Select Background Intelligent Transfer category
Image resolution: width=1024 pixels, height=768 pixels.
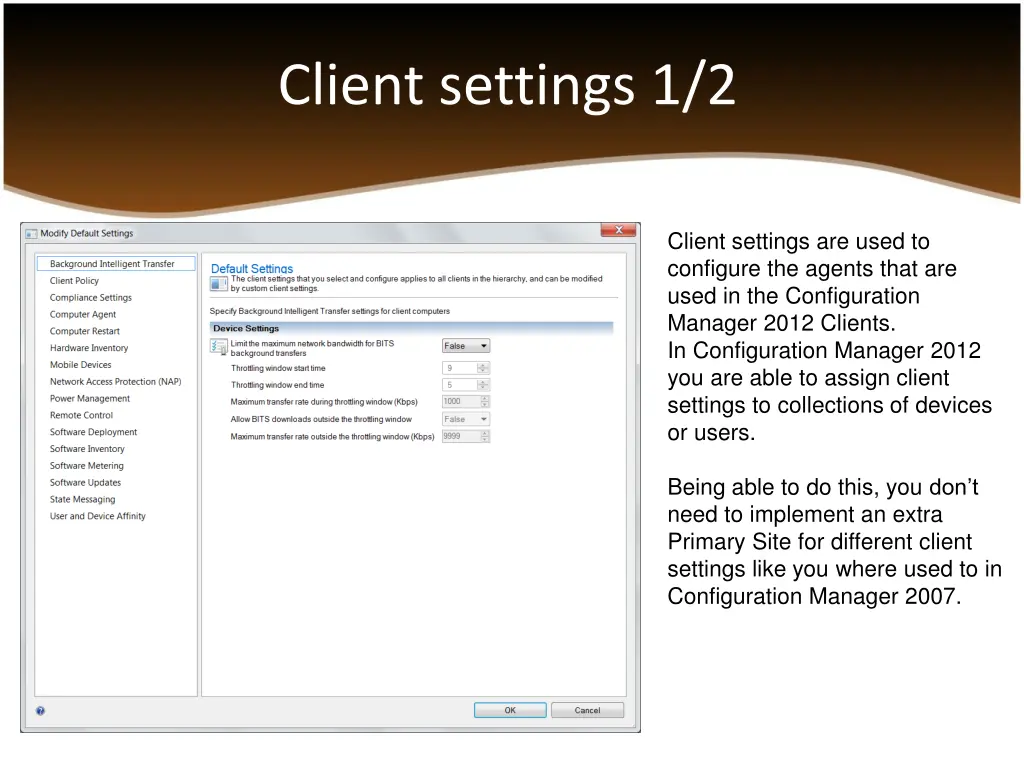[116, 264]
